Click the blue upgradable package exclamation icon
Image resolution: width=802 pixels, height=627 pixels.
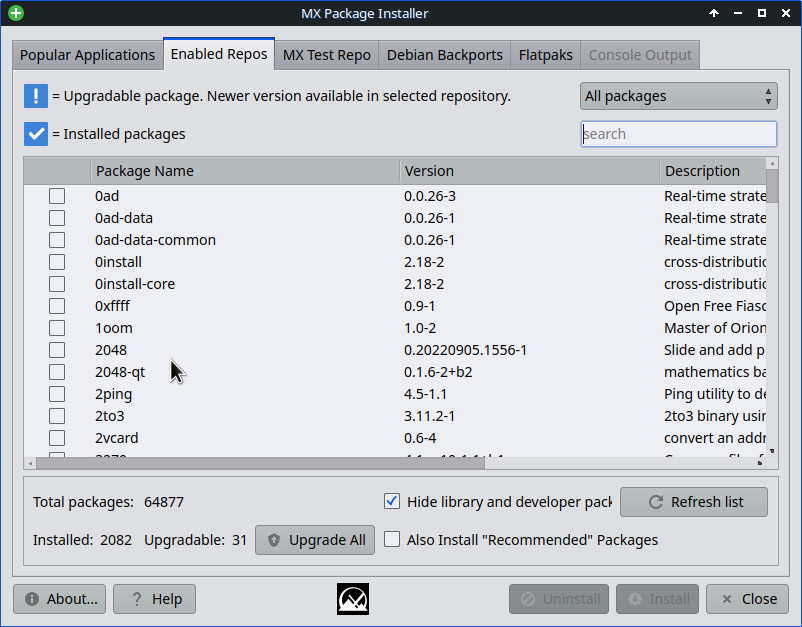coord(36,96)
